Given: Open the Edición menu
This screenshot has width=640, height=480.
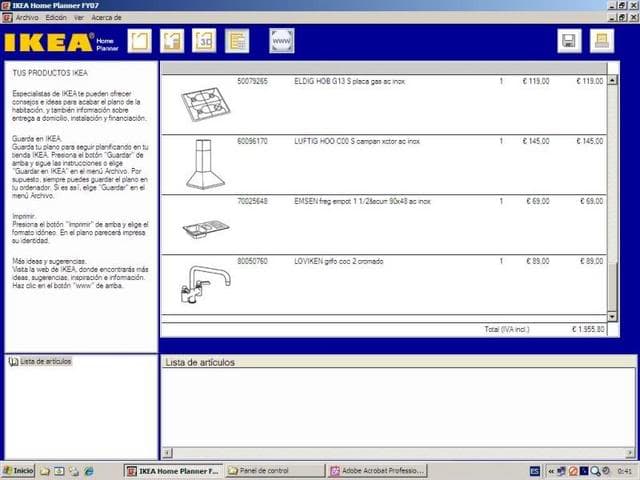Looking at the screenshot, I should 57,17.
